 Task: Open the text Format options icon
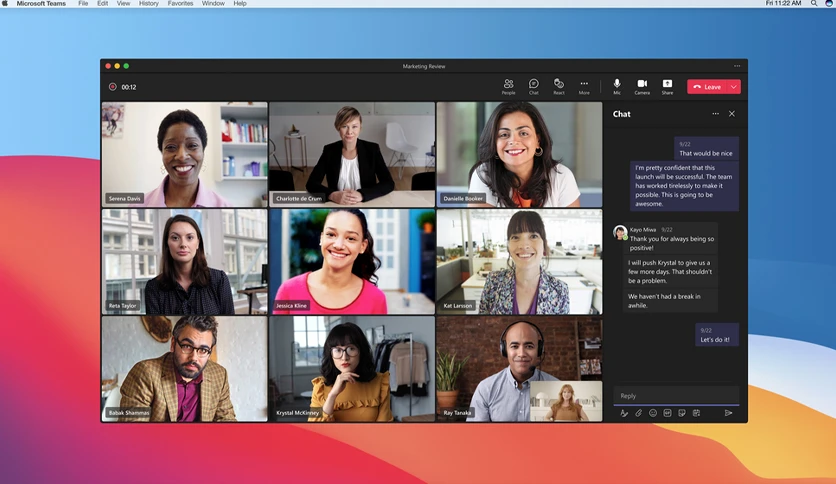point(624,413)
